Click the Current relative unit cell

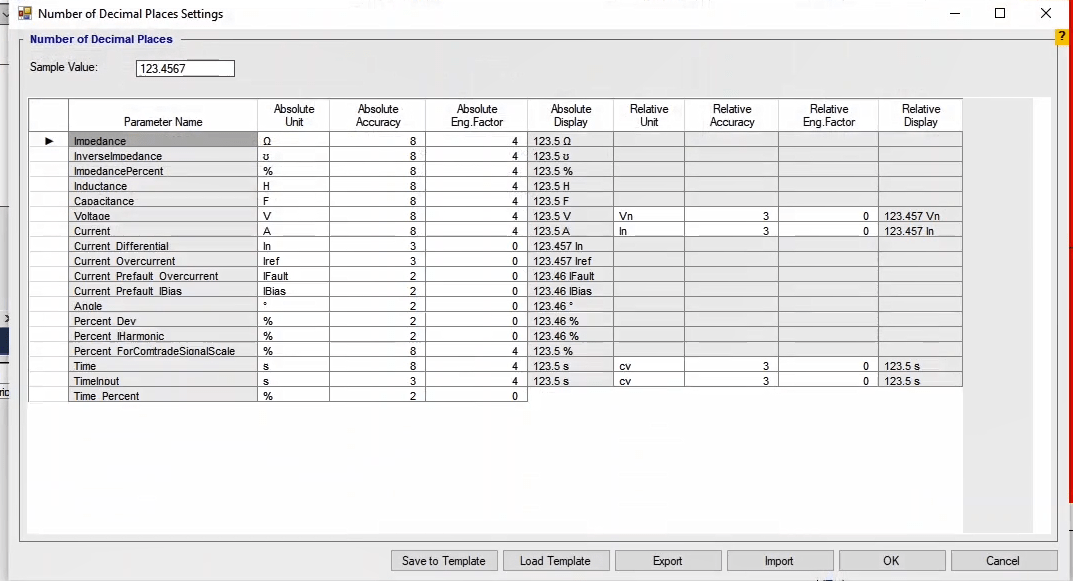click(649, 231)
